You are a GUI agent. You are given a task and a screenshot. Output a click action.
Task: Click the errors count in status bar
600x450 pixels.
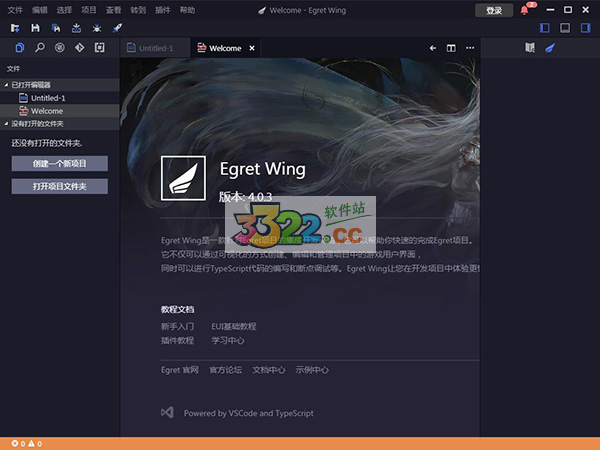click(x=18, y=444)
